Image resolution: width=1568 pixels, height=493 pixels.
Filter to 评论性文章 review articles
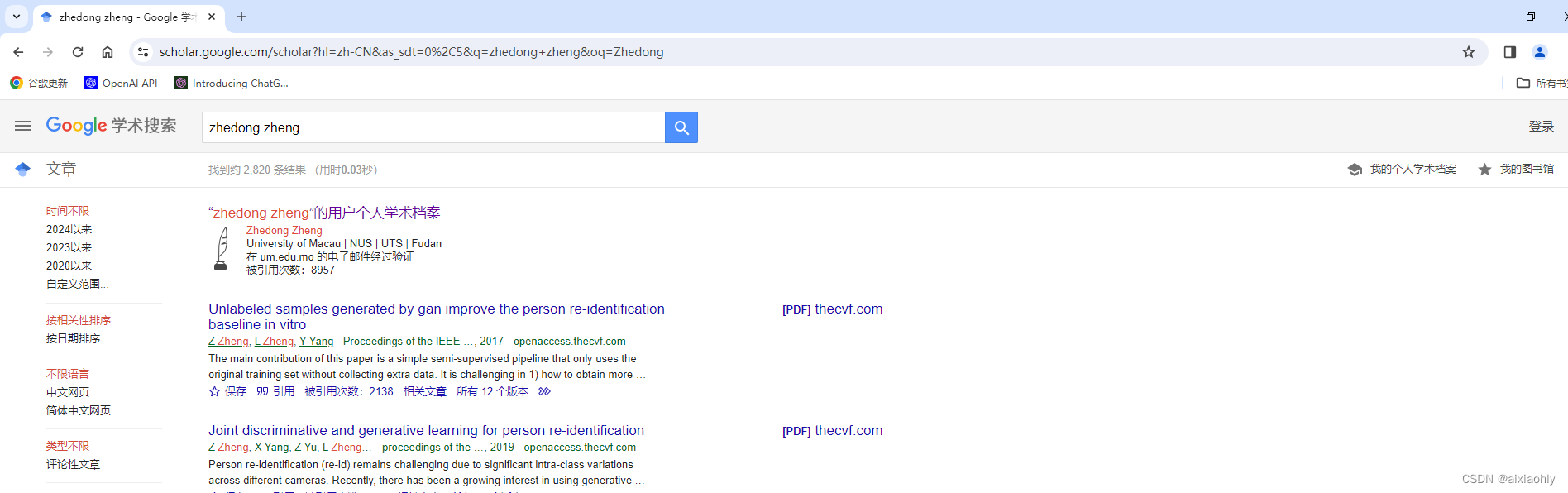(74, 464)
